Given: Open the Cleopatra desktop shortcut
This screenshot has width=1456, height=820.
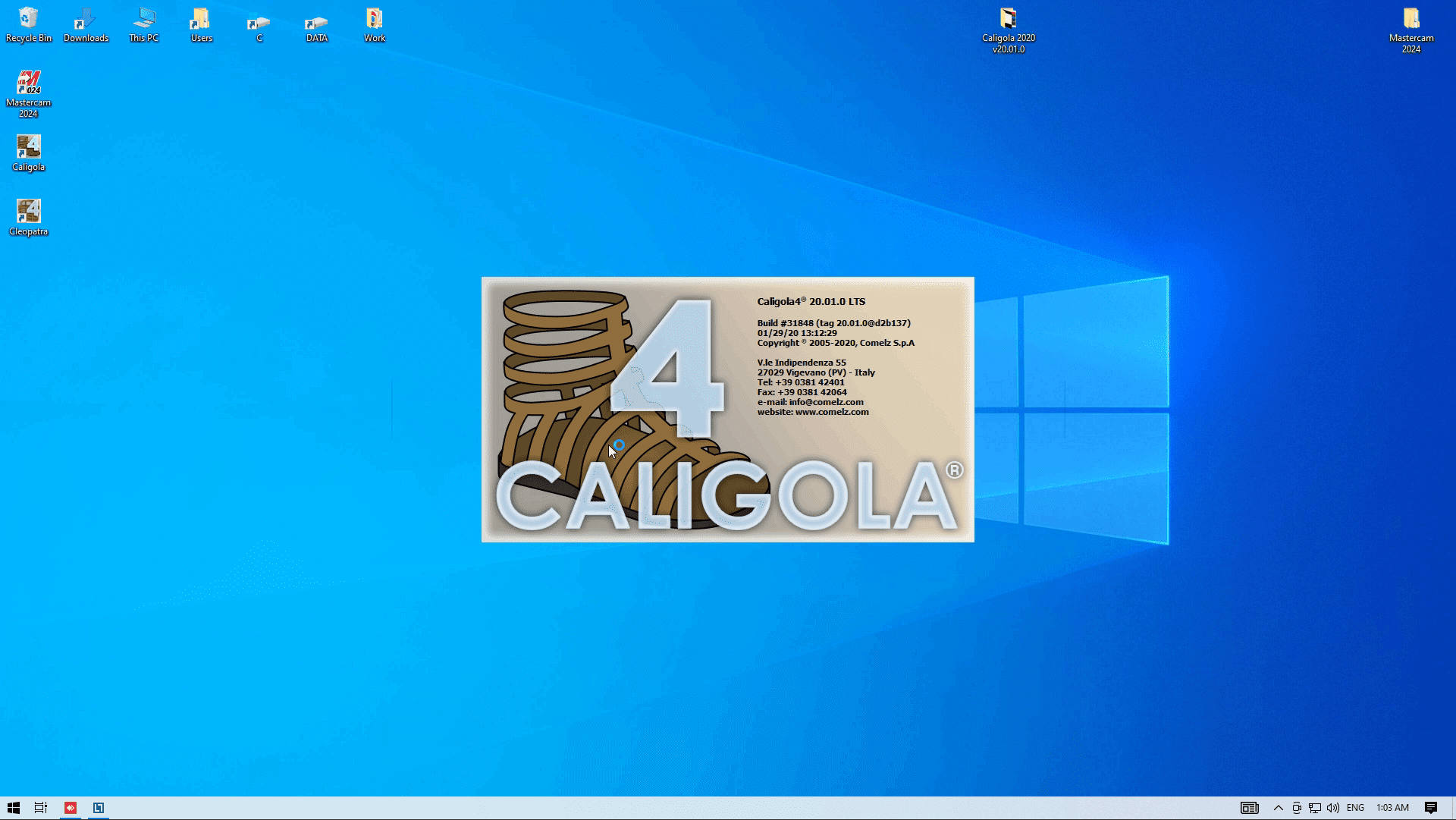Looking at the screenshot, I should (29, 212).
